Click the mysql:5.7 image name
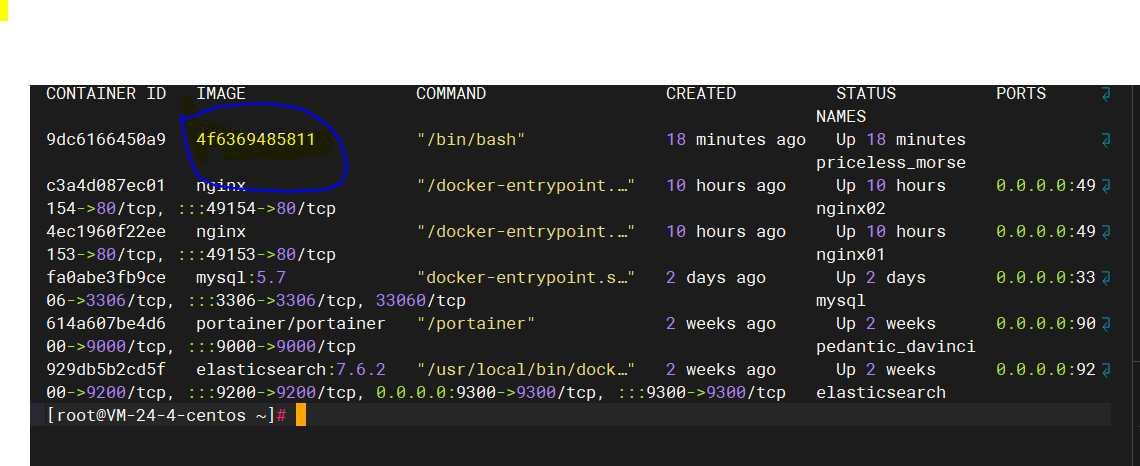 241,278
